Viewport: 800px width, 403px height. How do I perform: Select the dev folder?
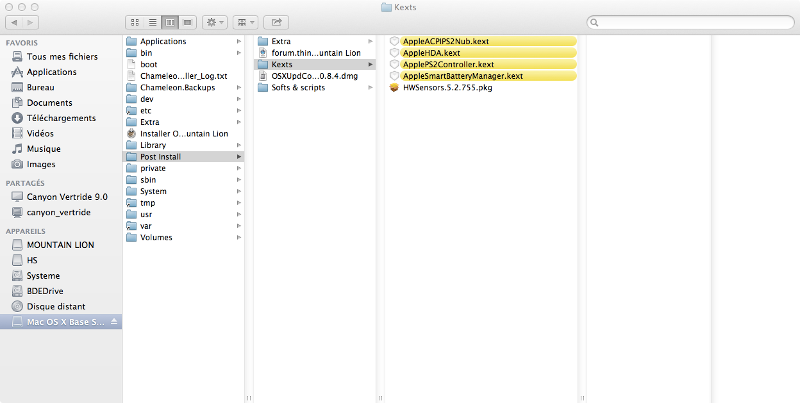184,99
